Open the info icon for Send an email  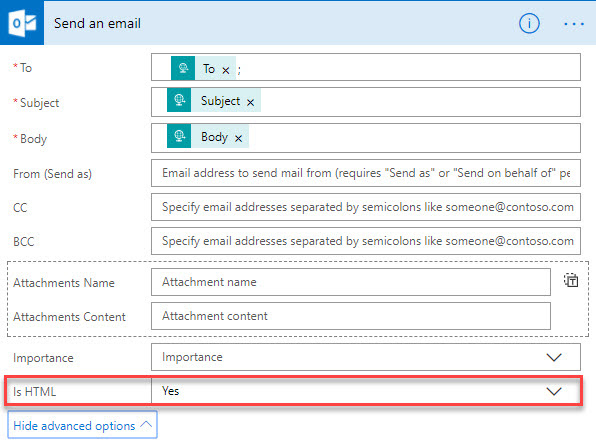pos(529,24)
